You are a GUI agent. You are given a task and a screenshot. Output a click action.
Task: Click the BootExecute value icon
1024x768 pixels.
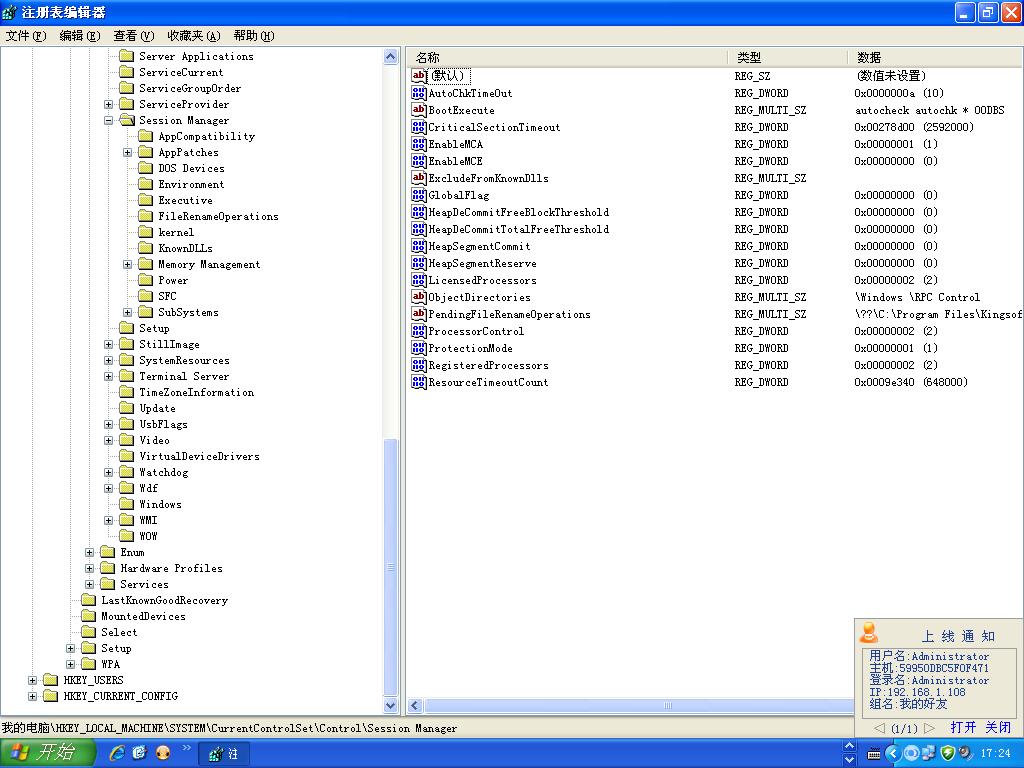point(419,110)
